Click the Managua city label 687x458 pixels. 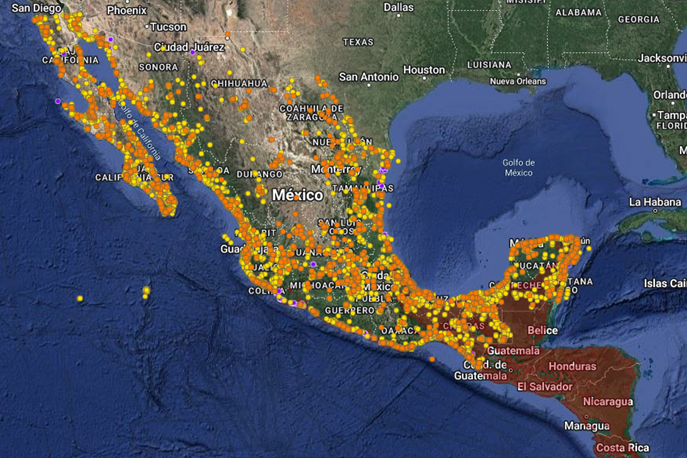point(587,426)
